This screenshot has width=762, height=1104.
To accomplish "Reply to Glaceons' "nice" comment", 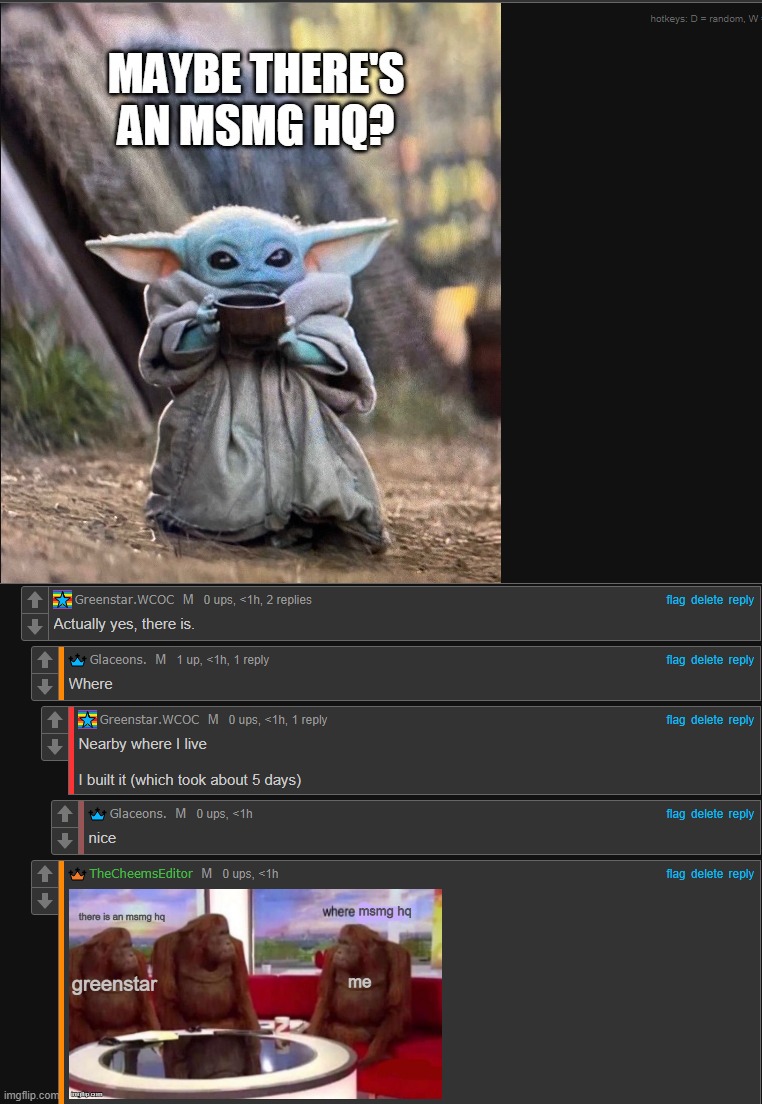I will 741,813.
